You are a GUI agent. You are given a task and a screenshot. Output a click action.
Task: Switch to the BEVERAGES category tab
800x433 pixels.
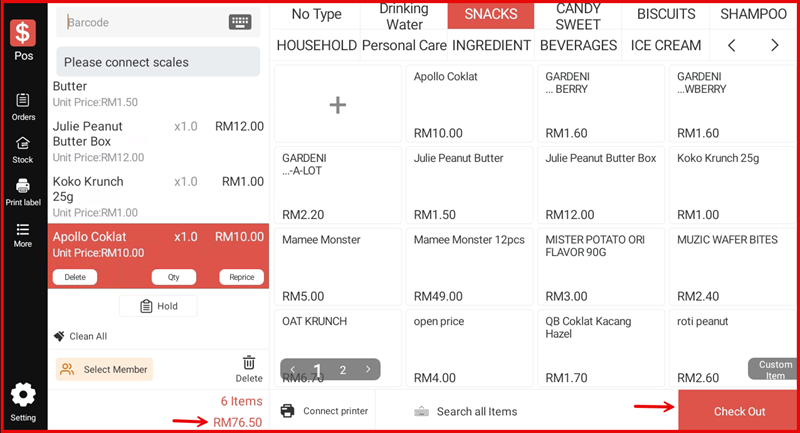[x=579, y=45]
